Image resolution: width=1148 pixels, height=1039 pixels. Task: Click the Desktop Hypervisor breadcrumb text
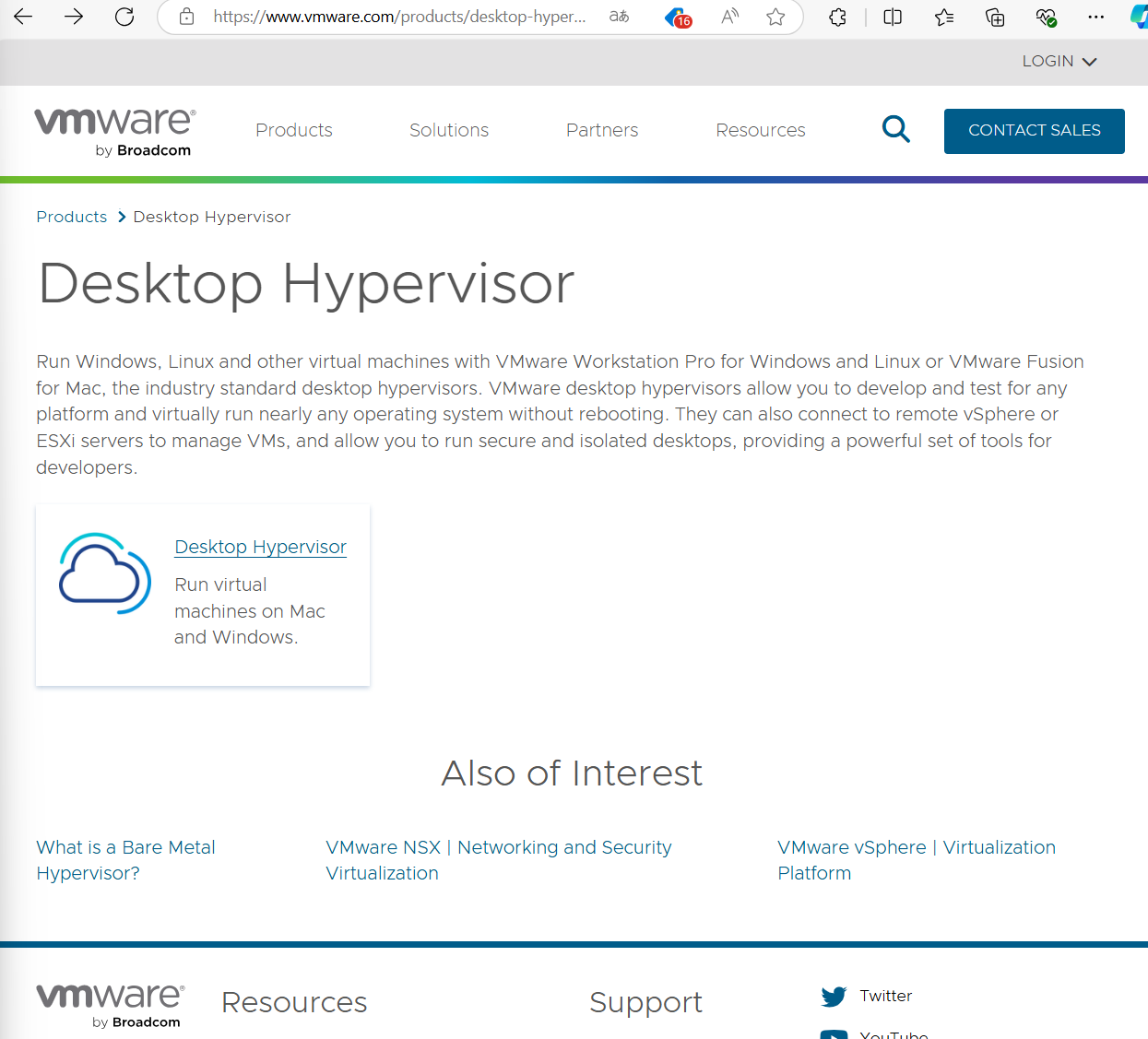pos(212,217)
